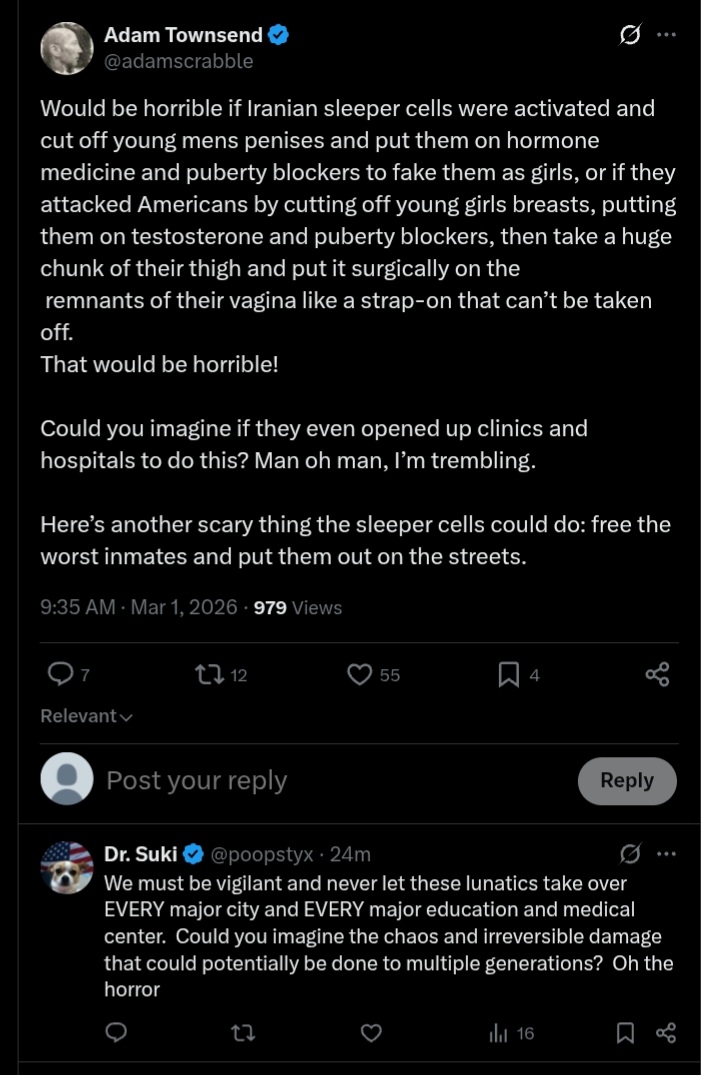The width and height of the screenshot is (701, 1075).
Task: Click the Grok icon on Dr. Suki's reply
Action: pos(630,854)
